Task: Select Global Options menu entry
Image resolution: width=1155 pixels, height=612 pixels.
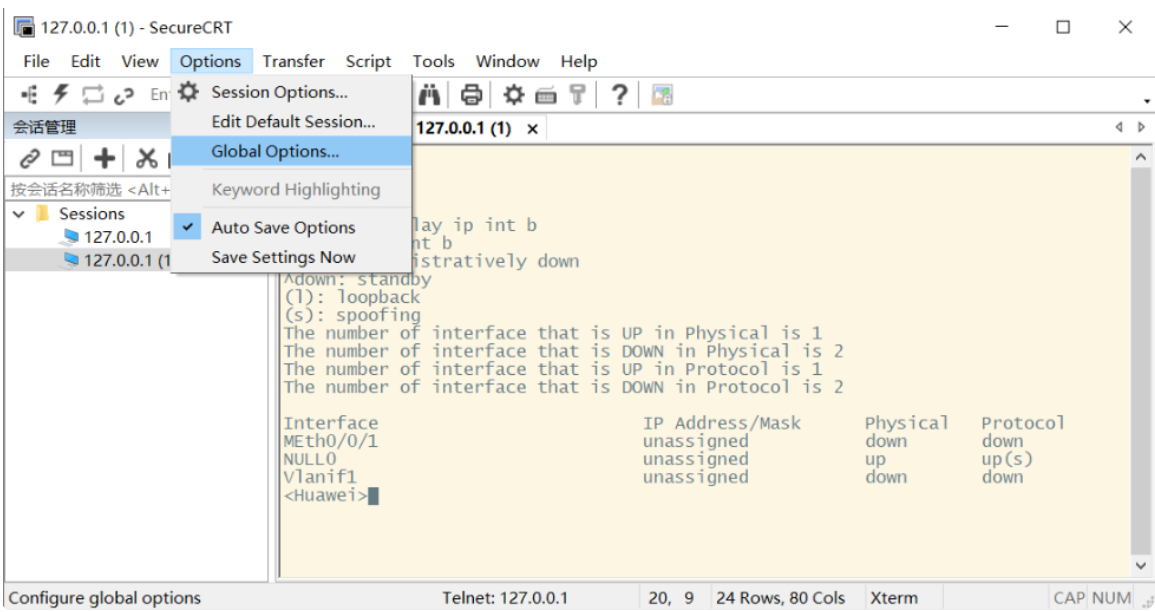Action: click(275, 152)
